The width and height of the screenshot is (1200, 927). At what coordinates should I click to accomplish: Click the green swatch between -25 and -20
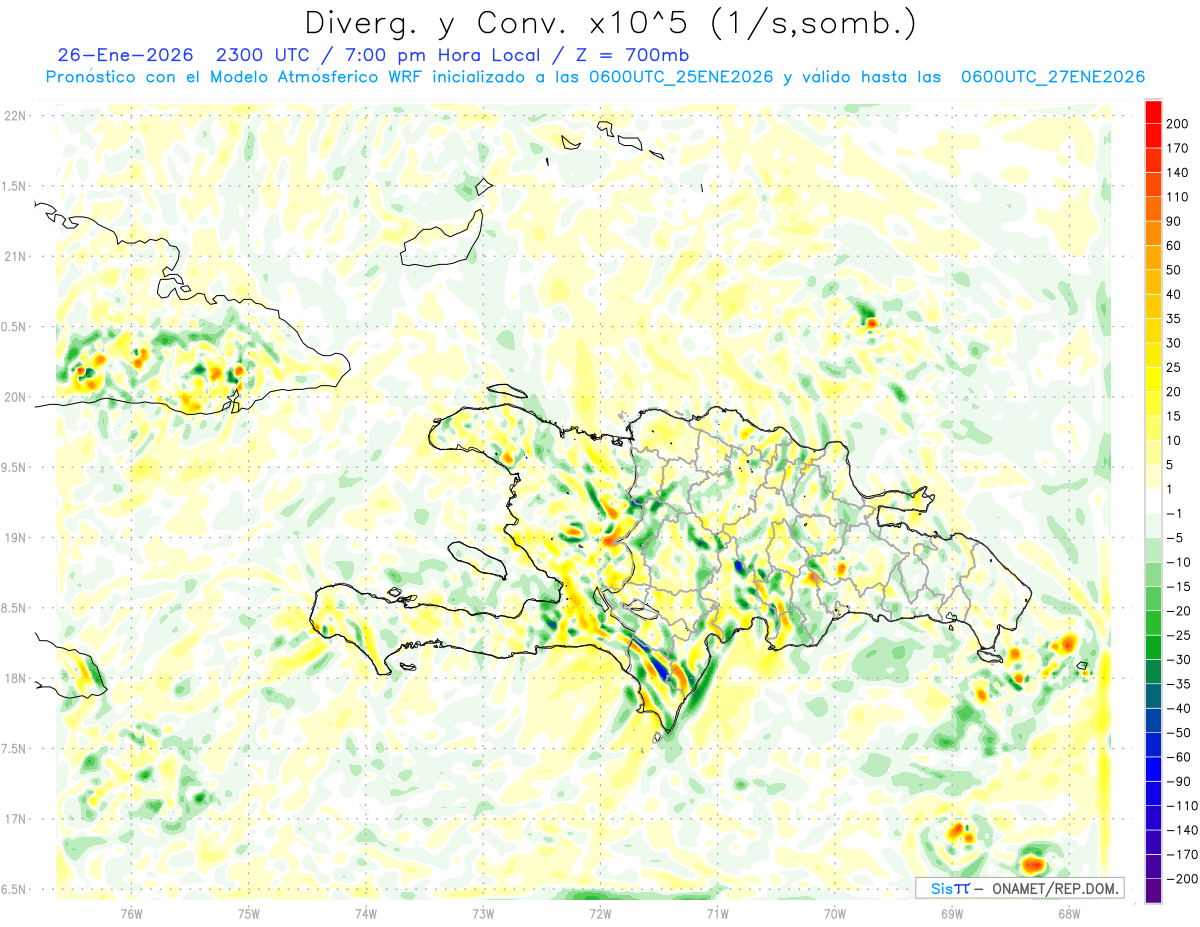(1153, 623)
